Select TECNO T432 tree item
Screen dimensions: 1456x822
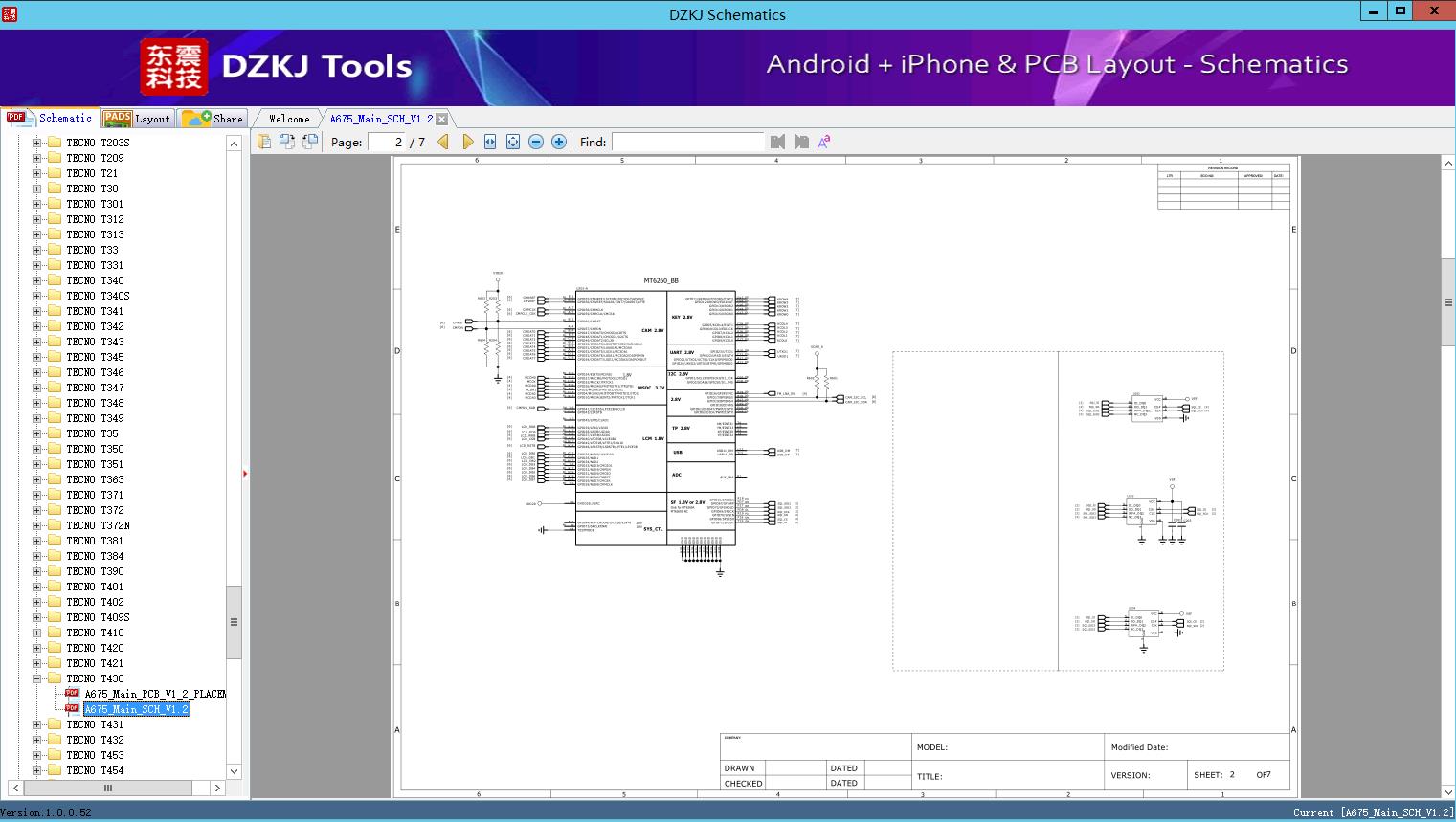95,740
